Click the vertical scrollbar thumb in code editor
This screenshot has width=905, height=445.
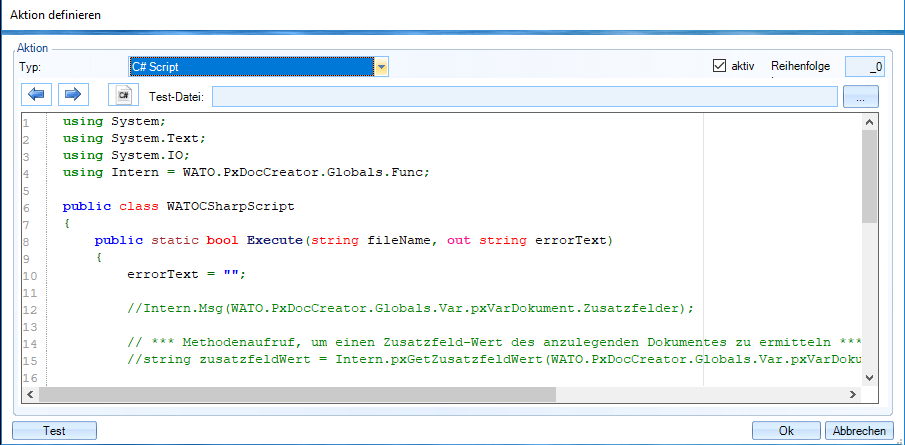click(869, 175)
